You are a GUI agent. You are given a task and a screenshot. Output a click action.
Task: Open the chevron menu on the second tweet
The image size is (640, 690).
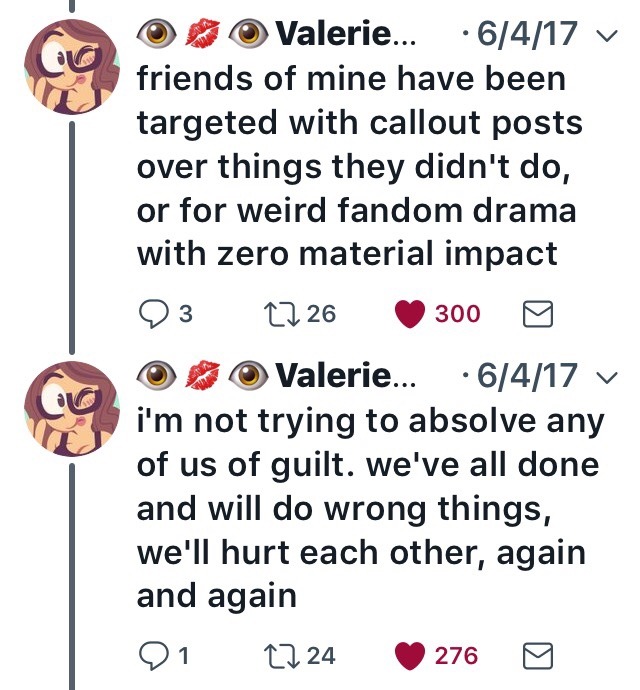(602, 377)
